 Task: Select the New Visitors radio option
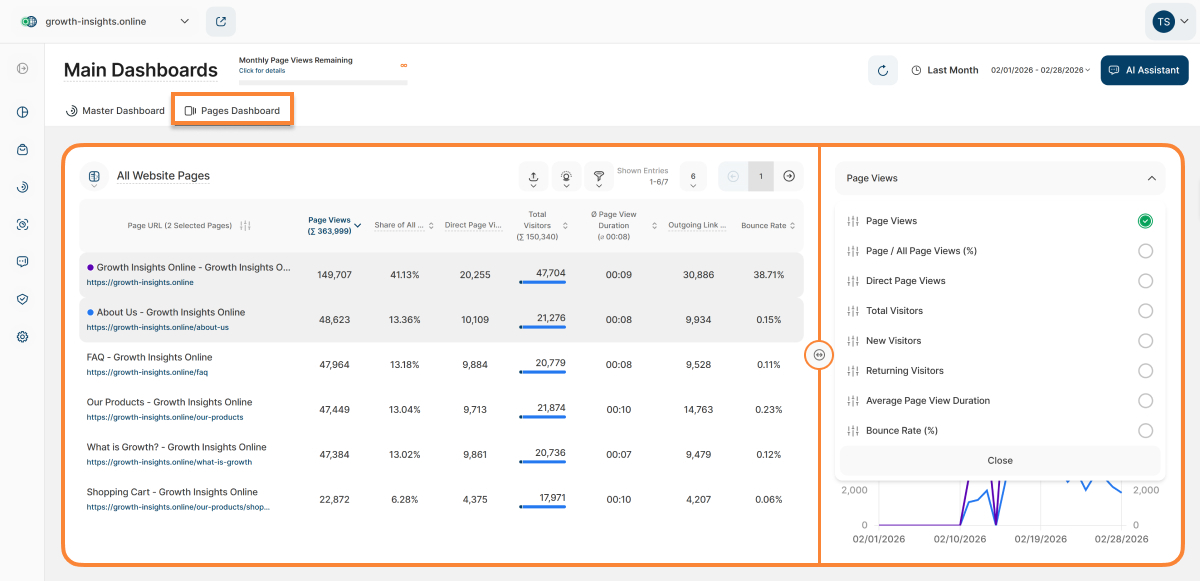coord(1145,341)
